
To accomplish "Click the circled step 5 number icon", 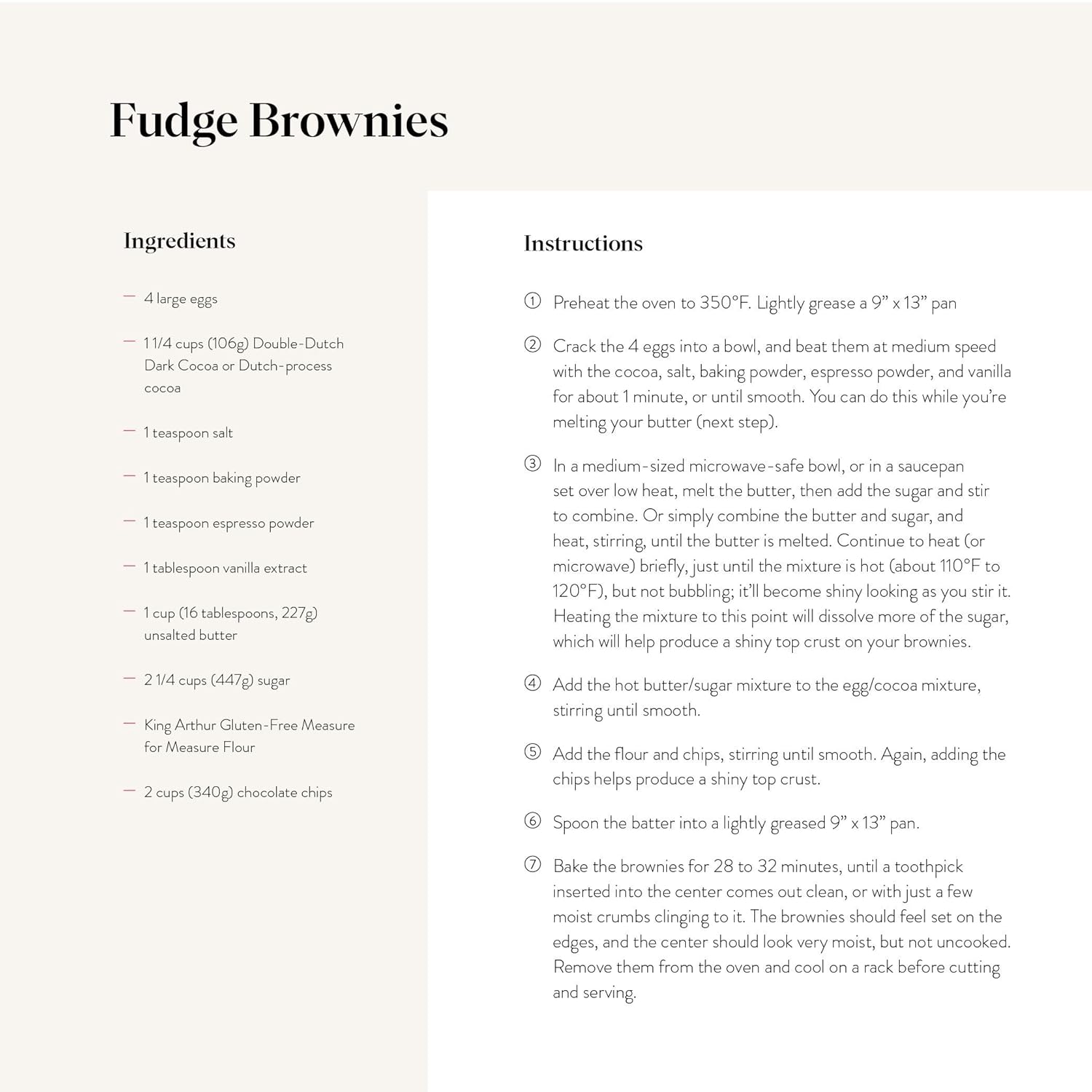I will [x=533, y=752].
